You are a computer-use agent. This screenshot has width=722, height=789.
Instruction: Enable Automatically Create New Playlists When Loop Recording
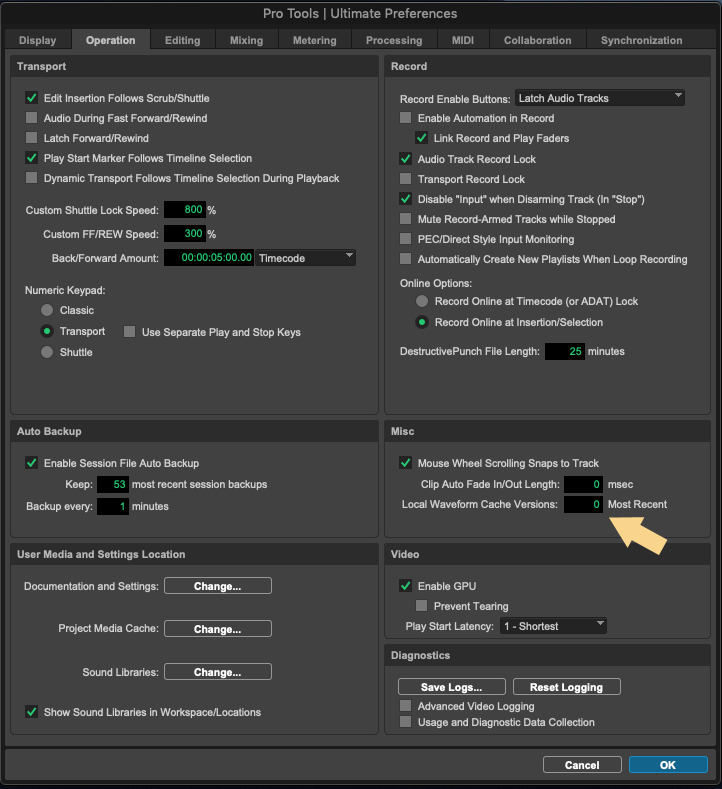(406, 259)
